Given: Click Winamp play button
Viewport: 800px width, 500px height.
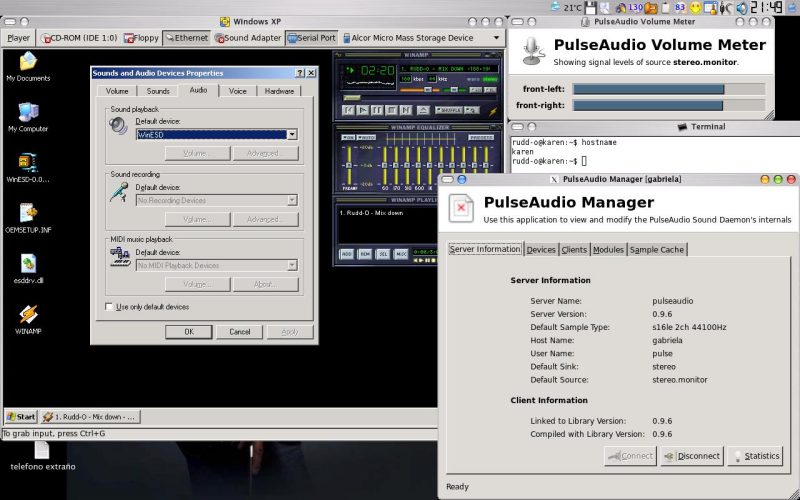Looking at the screenshot, I should pos(363,110).
